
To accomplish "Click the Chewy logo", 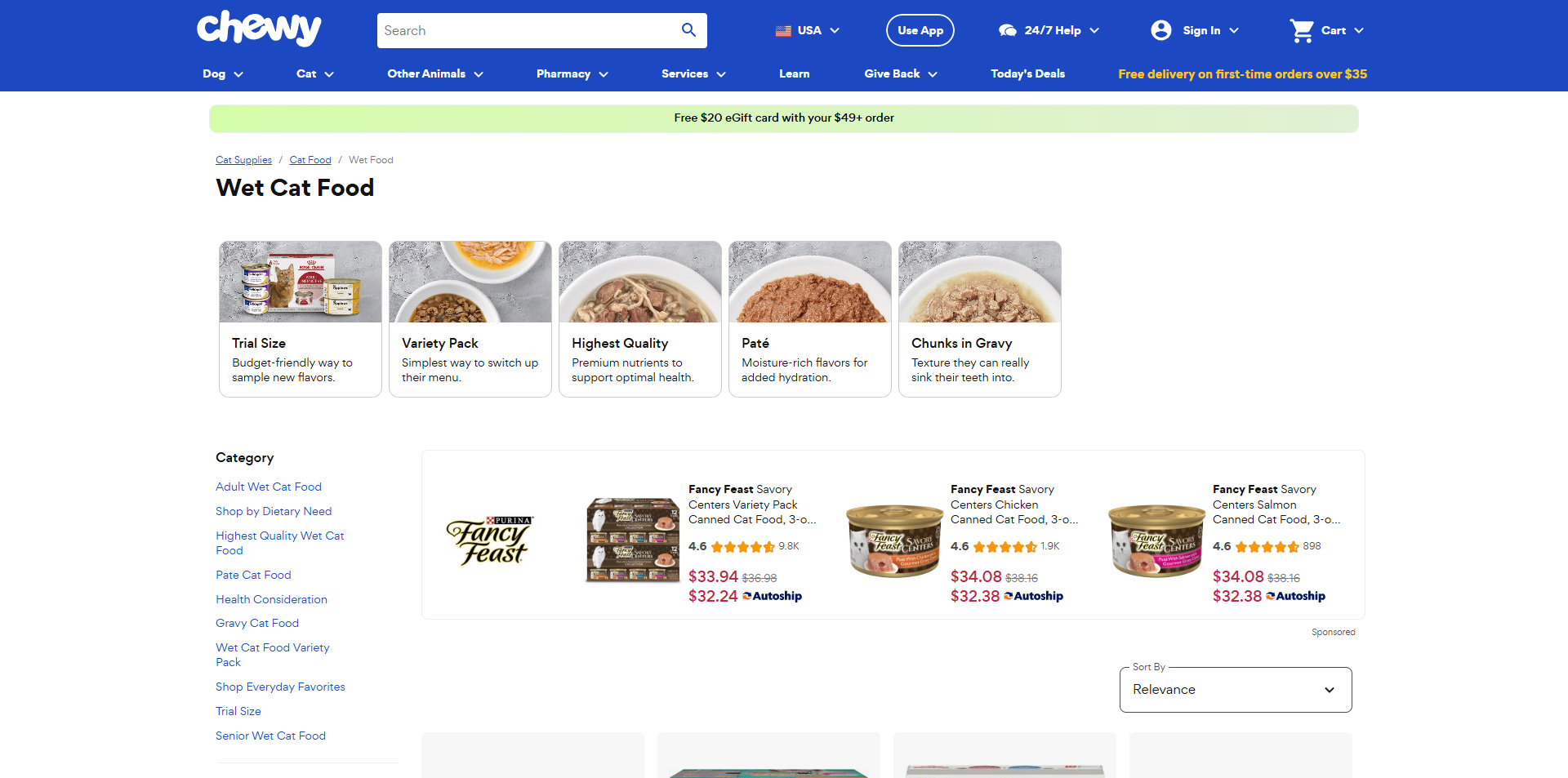I will click(x=259, y=29).
